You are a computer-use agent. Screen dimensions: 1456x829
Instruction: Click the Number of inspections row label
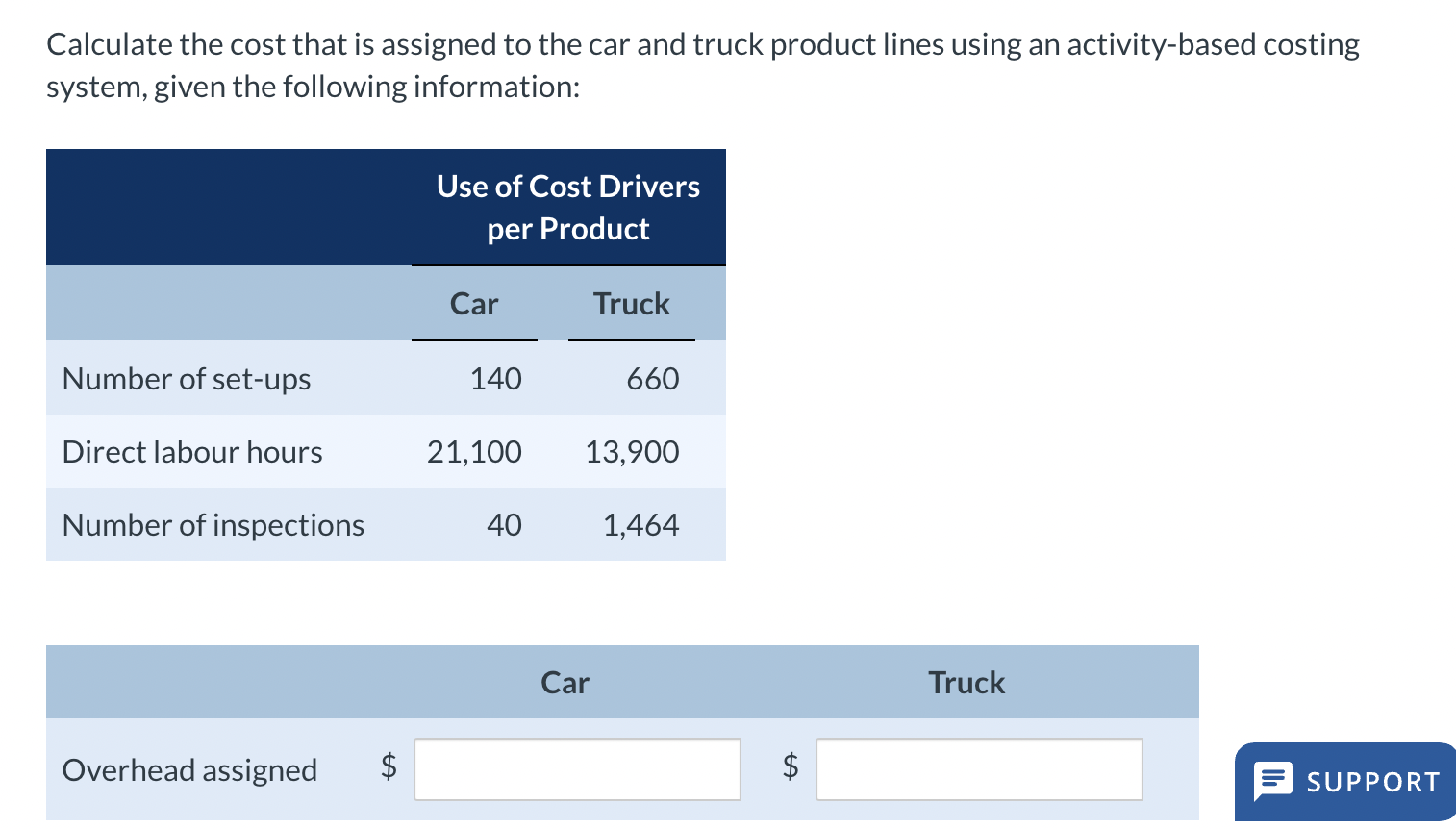point(213,524)
